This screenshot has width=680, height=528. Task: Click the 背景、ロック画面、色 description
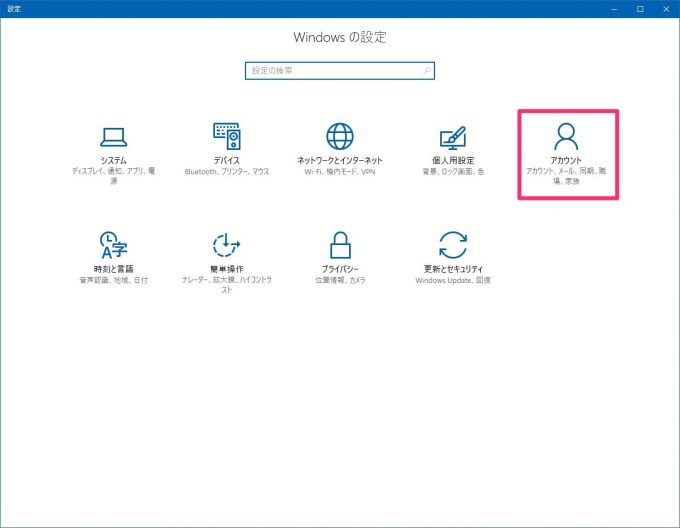pos(453,172)
